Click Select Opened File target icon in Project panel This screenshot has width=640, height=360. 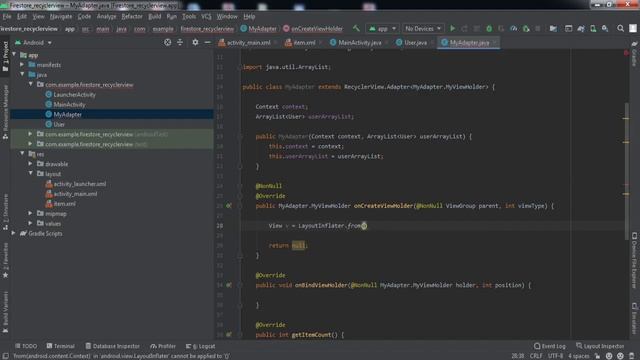tap(167, 42)
